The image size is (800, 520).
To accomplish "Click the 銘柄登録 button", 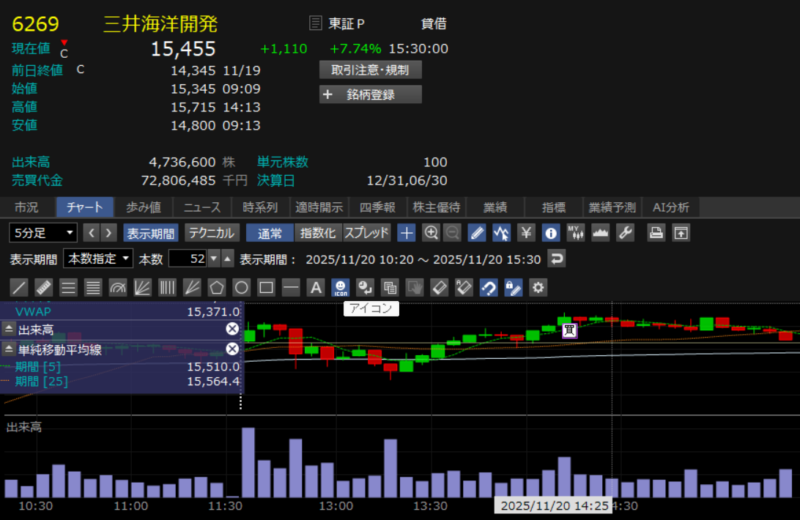I will (370, 95).
